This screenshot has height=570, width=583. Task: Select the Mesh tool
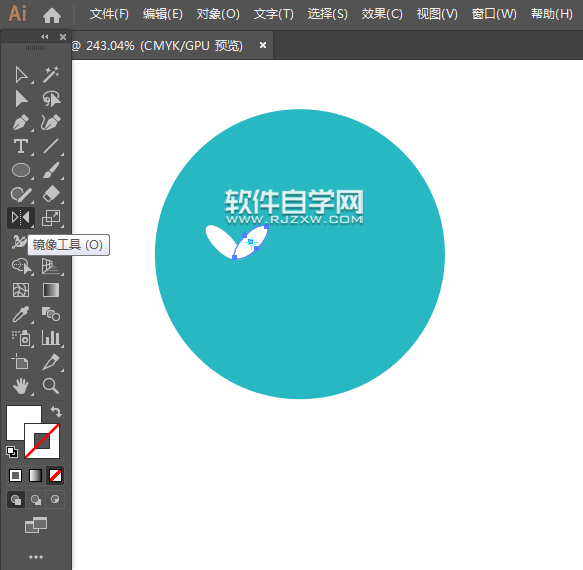(x=21, y=290)
